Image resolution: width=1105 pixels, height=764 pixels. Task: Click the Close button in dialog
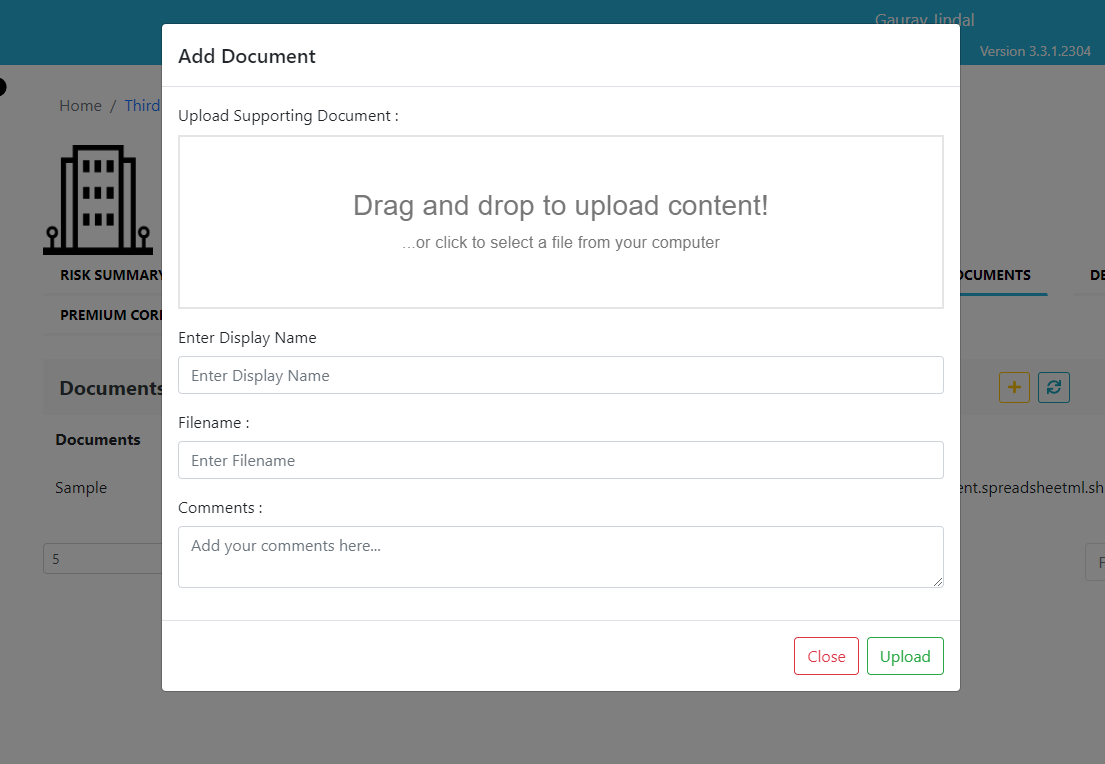tap(826, 656)
